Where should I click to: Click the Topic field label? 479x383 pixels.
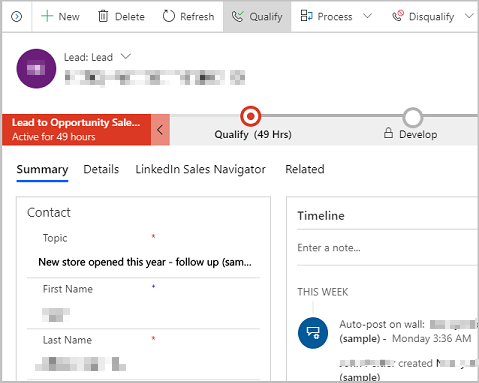pos(55,238)
